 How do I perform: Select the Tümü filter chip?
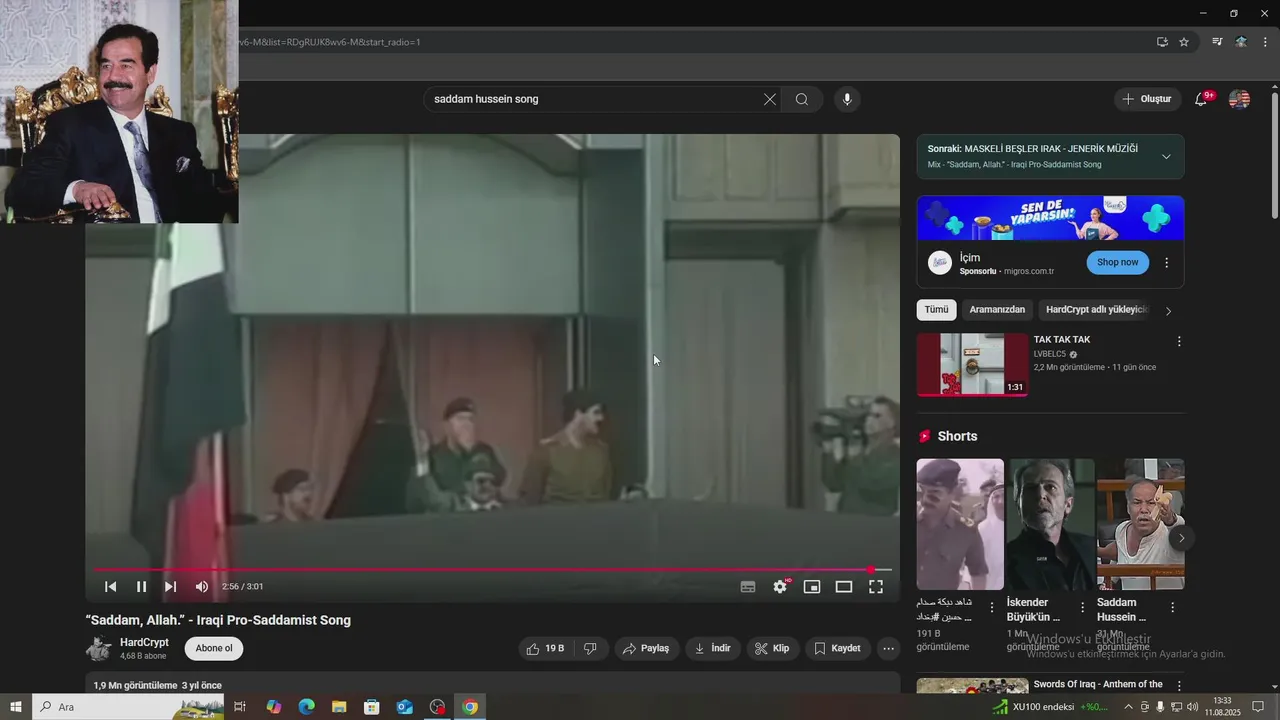click(936, 310)
